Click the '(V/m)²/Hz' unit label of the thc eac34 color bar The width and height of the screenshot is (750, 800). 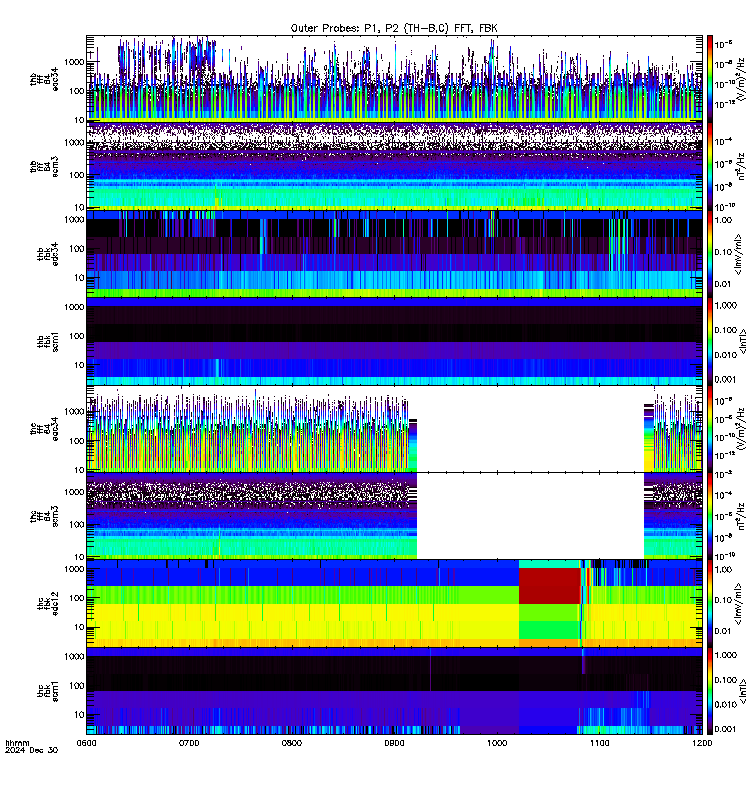[742, 429]
